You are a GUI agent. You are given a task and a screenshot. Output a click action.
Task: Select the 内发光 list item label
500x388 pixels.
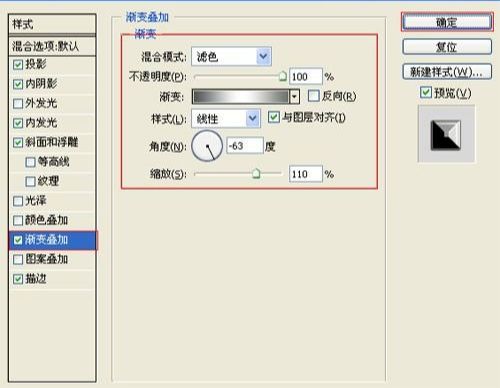pyautogui.click(x=41, y=123)
